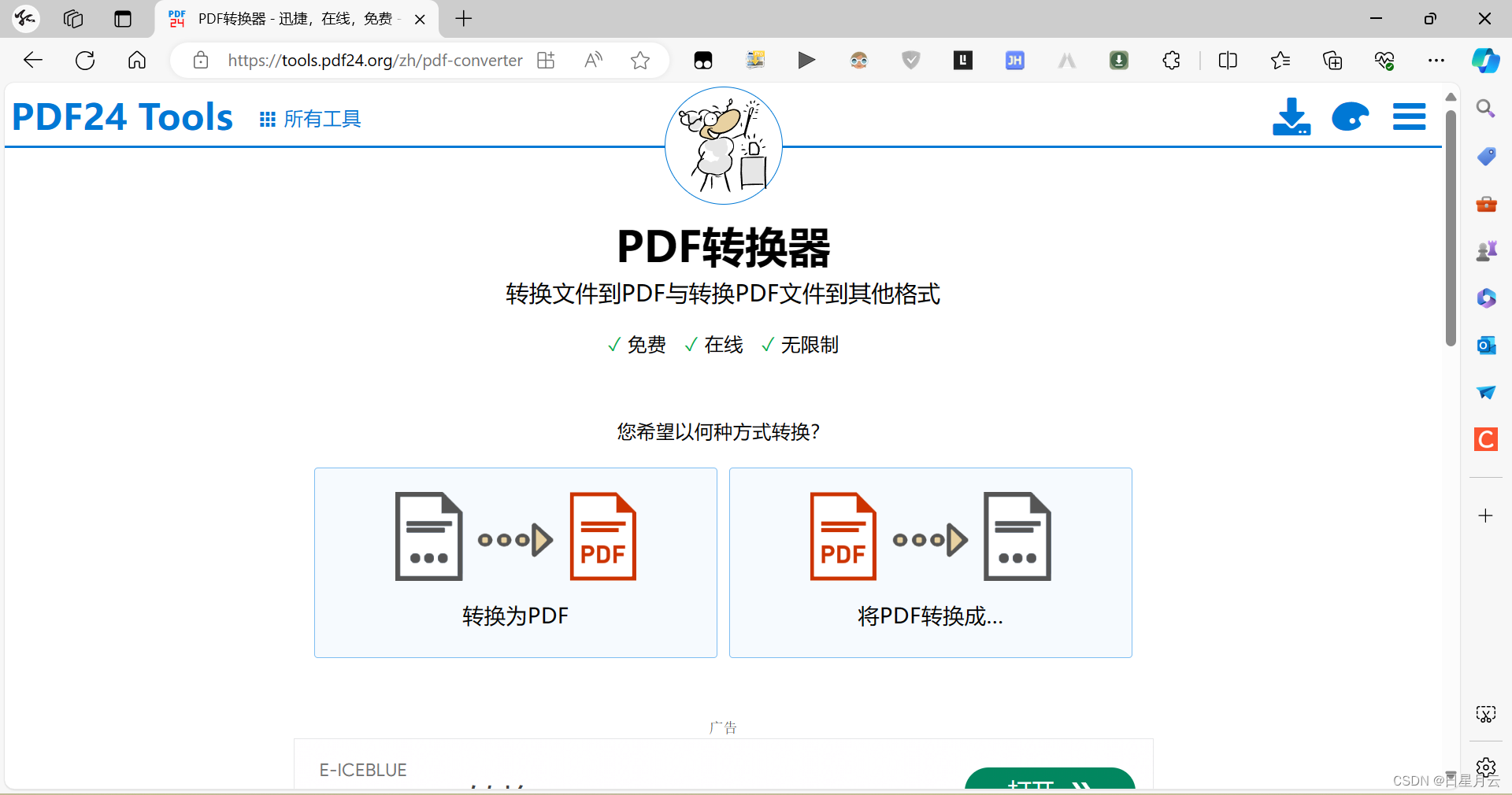The height and width of the screenshot is (795, 1512).
Task: Open 所有工具 all tools menu
Action: (x=310, y=119)
